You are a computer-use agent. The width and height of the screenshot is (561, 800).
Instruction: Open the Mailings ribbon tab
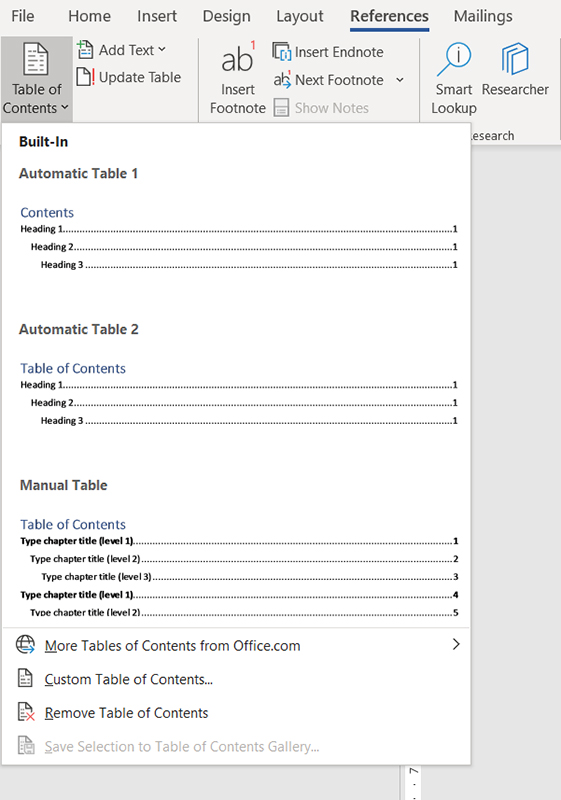pos(483,16)
